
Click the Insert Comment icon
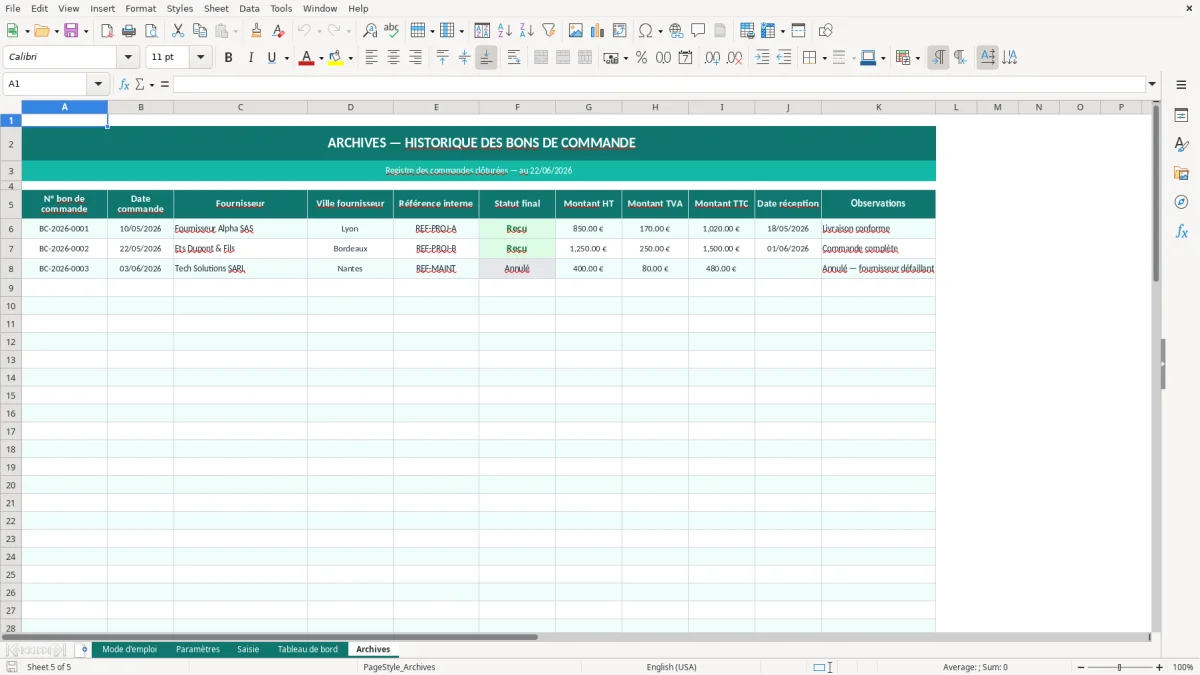click(698, 31)
